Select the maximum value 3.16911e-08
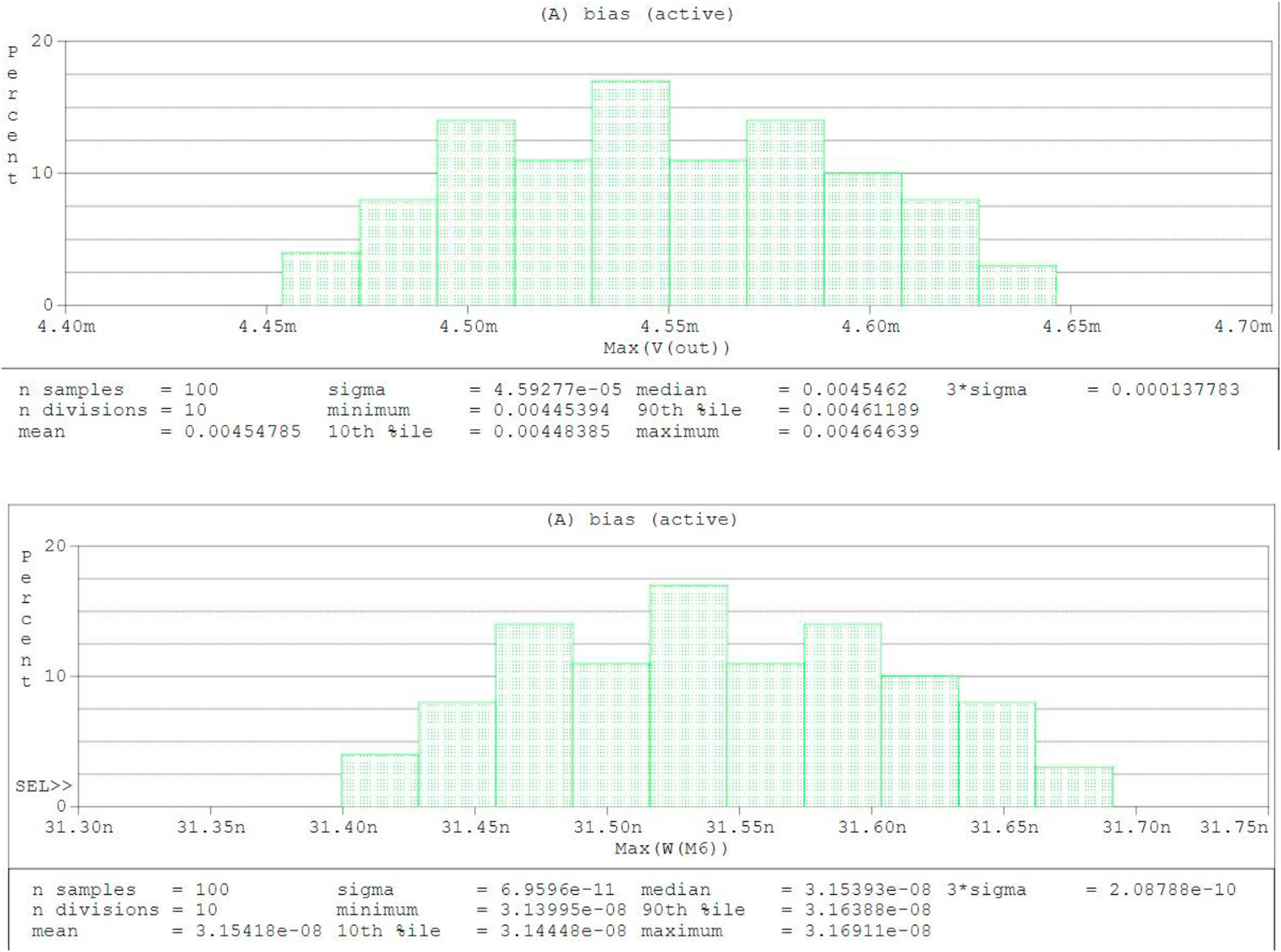 pyautogui.click(x=867, y=931)
